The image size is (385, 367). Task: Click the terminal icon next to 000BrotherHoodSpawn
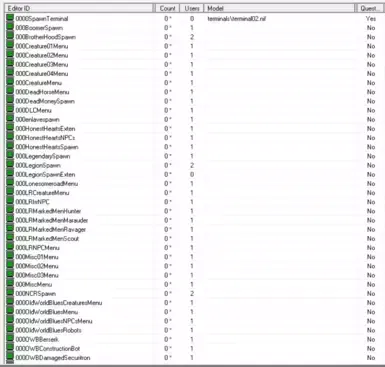pyautogui.click(x=10, y=37)
